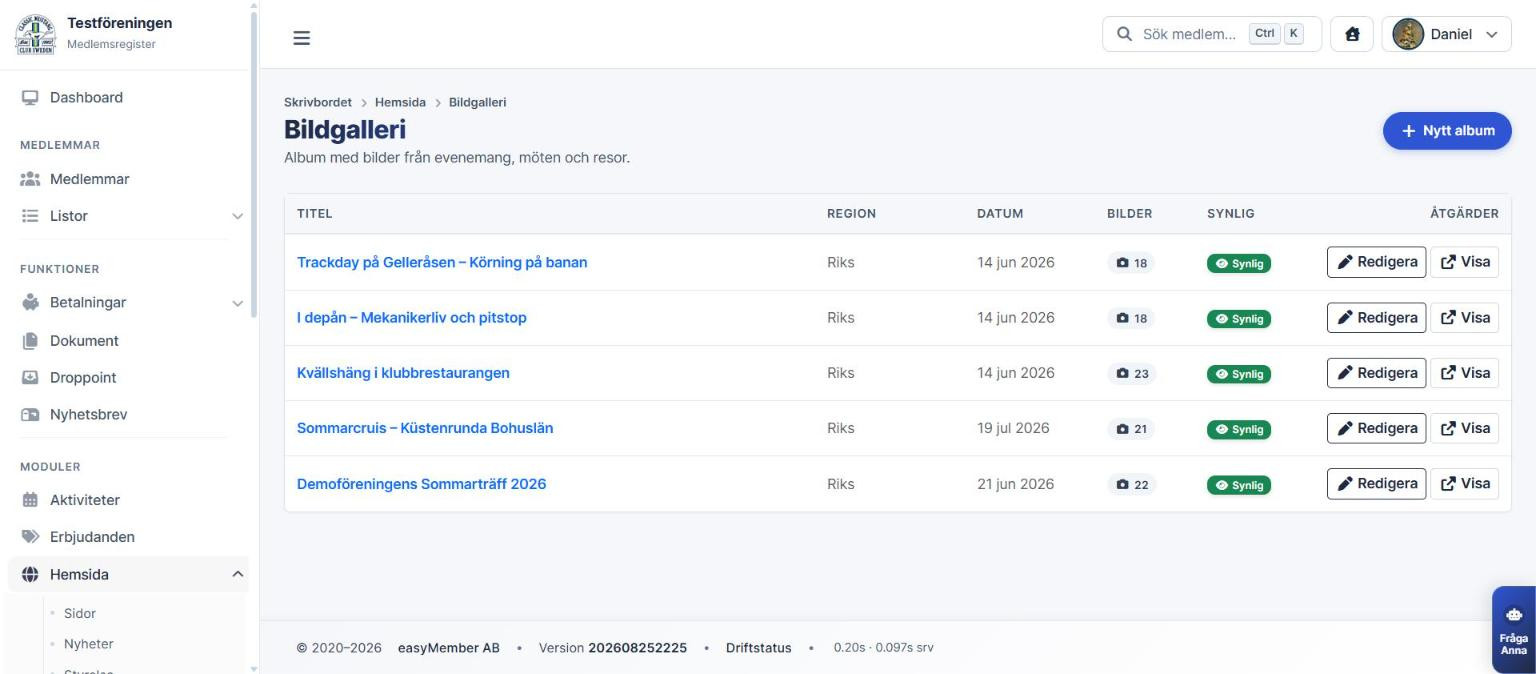The width and height of the screenshot is (1536, 674).
Task: Open Dashboard in the sidebar
Action: click(86, 98)
